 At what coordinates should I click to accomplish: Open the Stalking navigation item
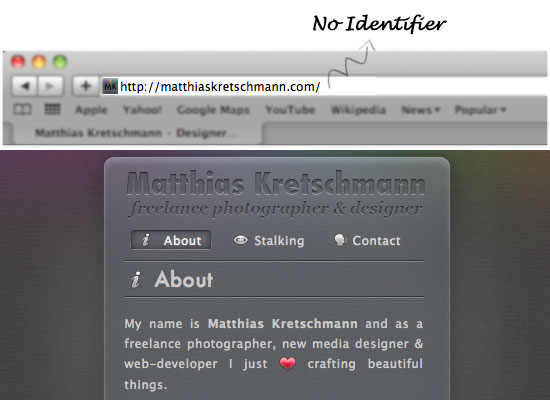[x=269, y=241]
